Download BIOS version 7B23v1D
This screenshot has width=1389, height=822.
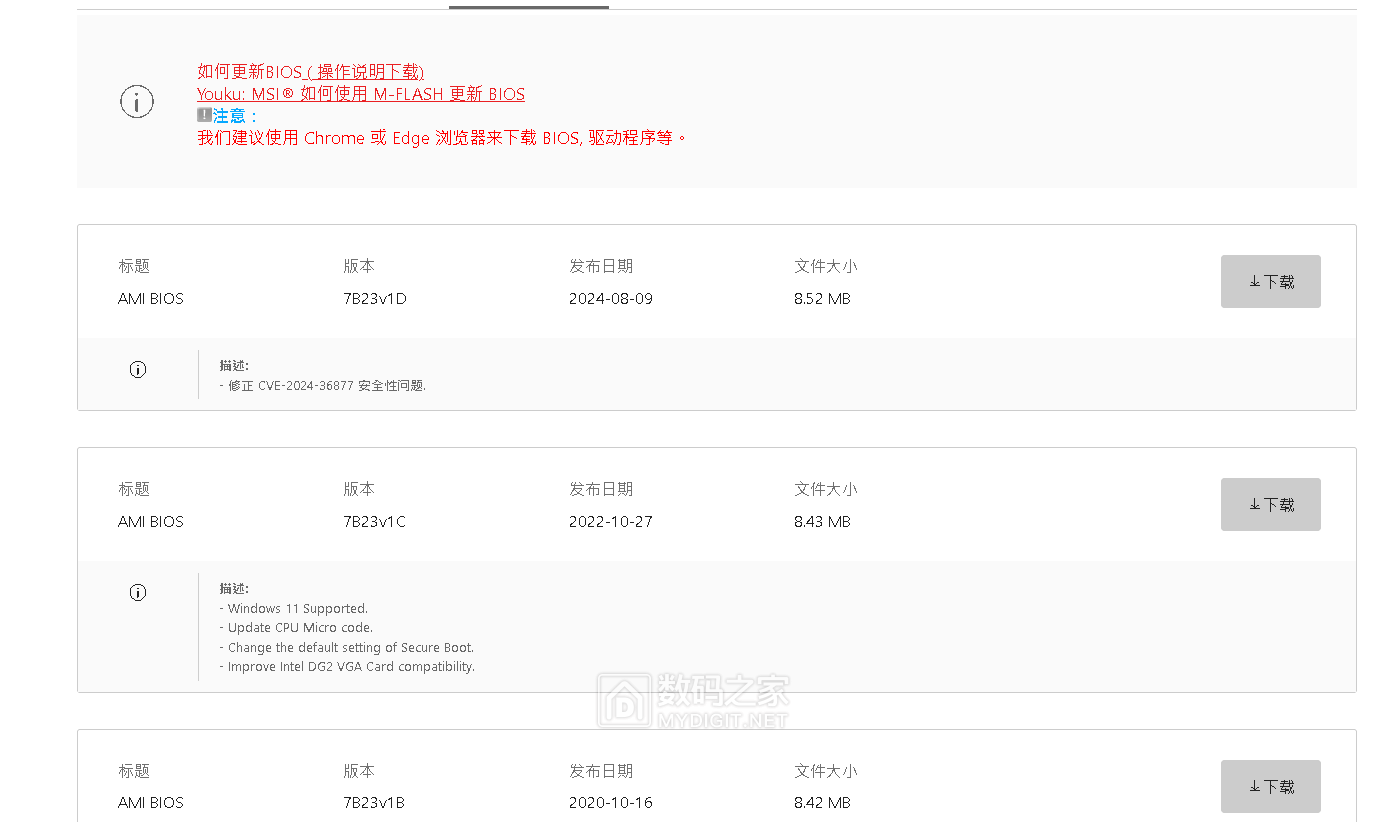(1270, 282)
